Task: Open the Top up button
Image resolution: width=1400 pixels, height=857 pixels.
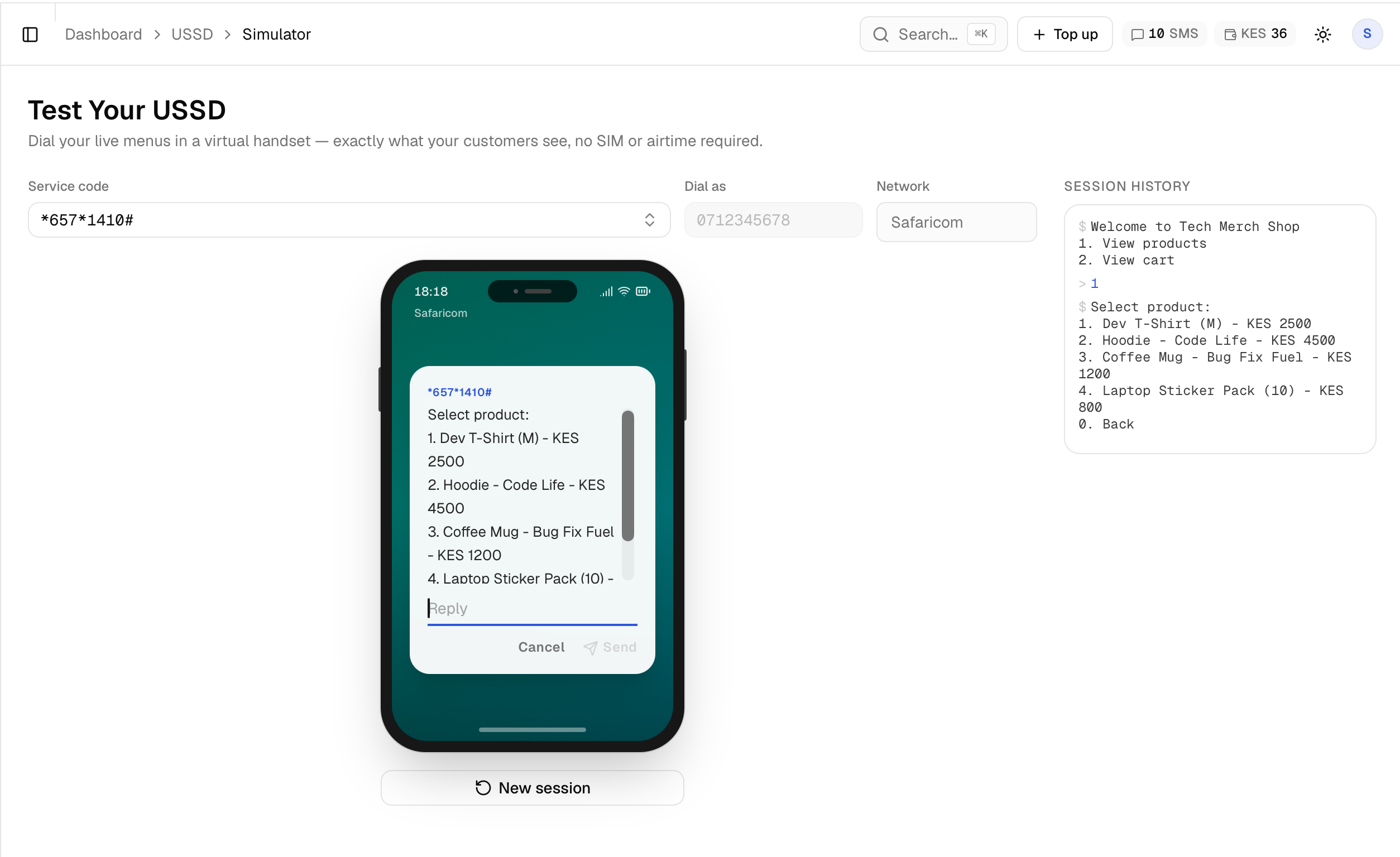Action: 1064,35
